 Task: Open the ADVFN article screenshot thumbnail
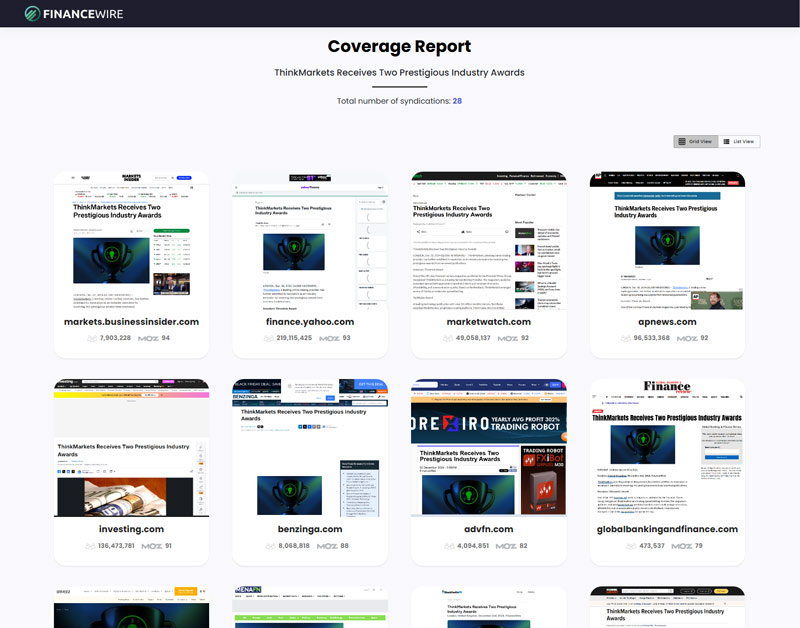(x=489, y=448)
